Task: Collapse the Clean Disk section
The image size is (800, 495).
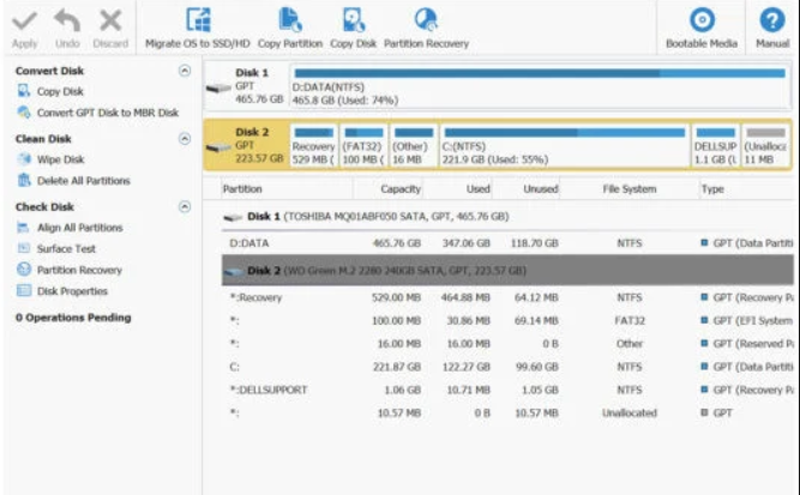Action: point(184,139)
